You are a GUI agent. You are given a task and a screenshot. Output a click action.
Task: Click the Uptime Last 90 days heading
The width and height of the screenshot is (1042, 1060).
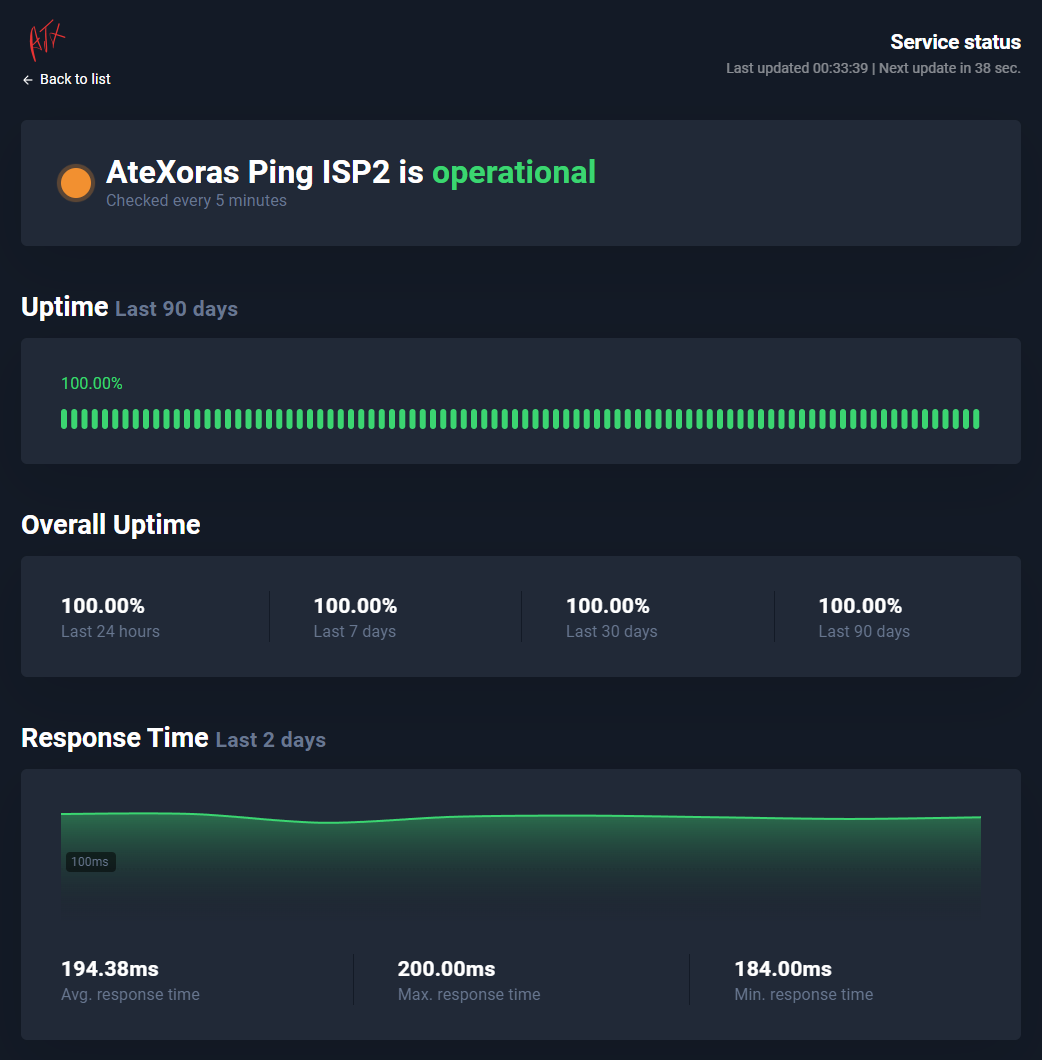click(x=129, y=308)
